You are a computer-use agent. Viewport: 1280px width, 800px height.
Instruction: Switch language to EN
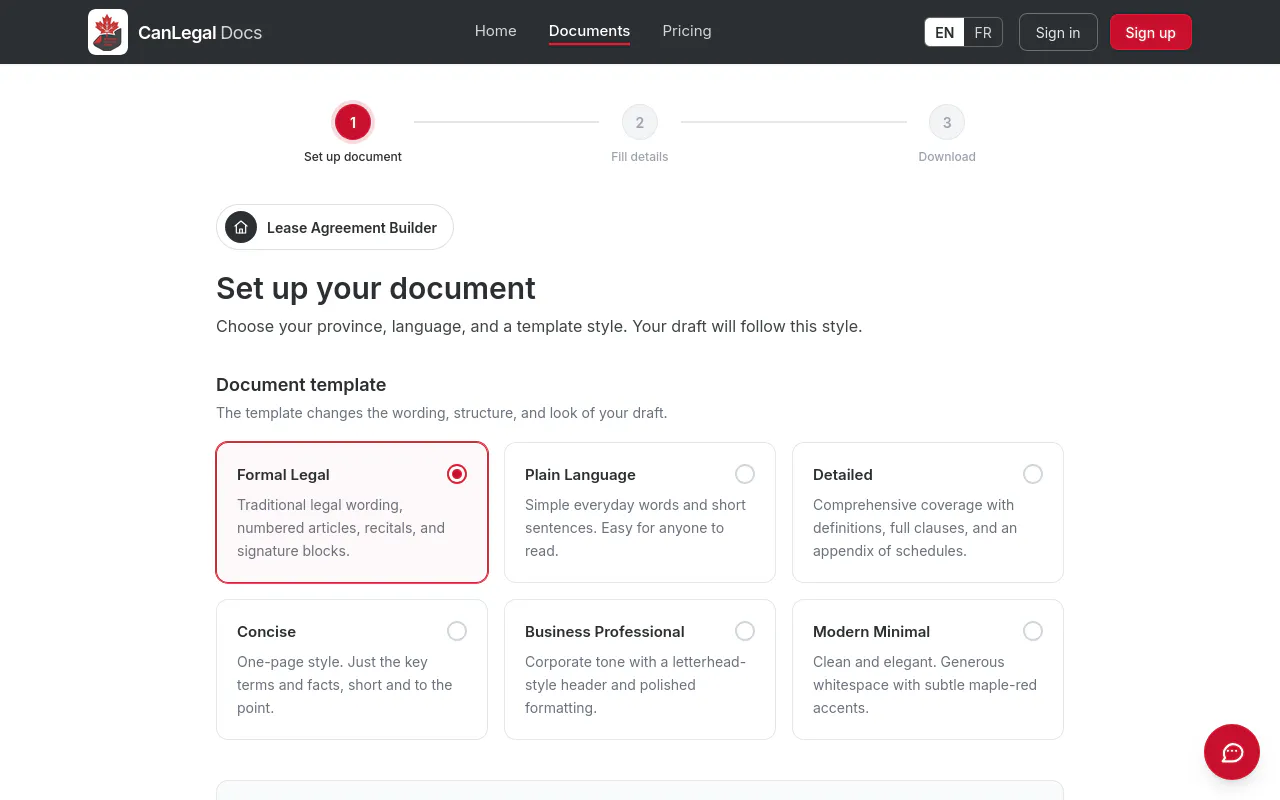(945, 32)
